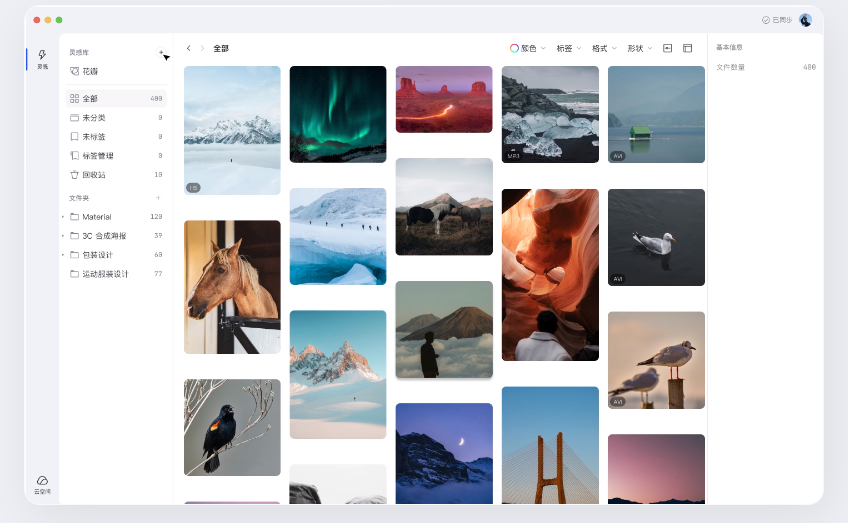Open the ice chunks beach thumbnail
Image resolution: width=848 pixels, height=523 pixels.
[x=550, y=114]
